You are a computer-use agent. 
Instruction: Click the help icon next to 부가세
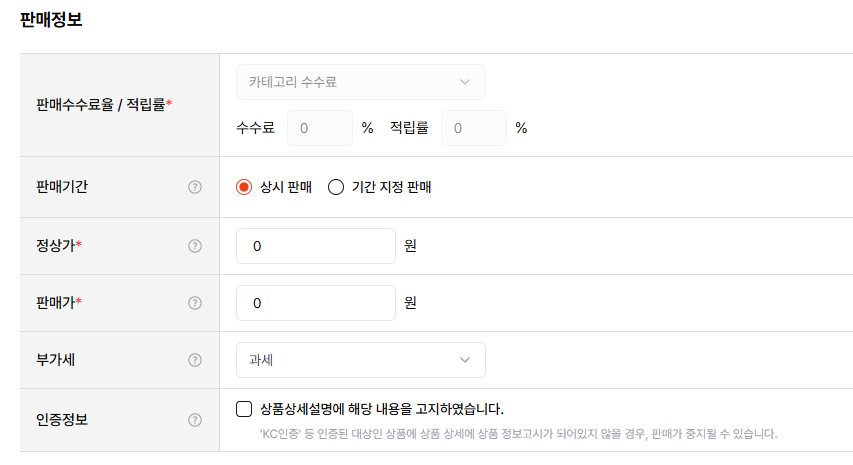[195, 360]
